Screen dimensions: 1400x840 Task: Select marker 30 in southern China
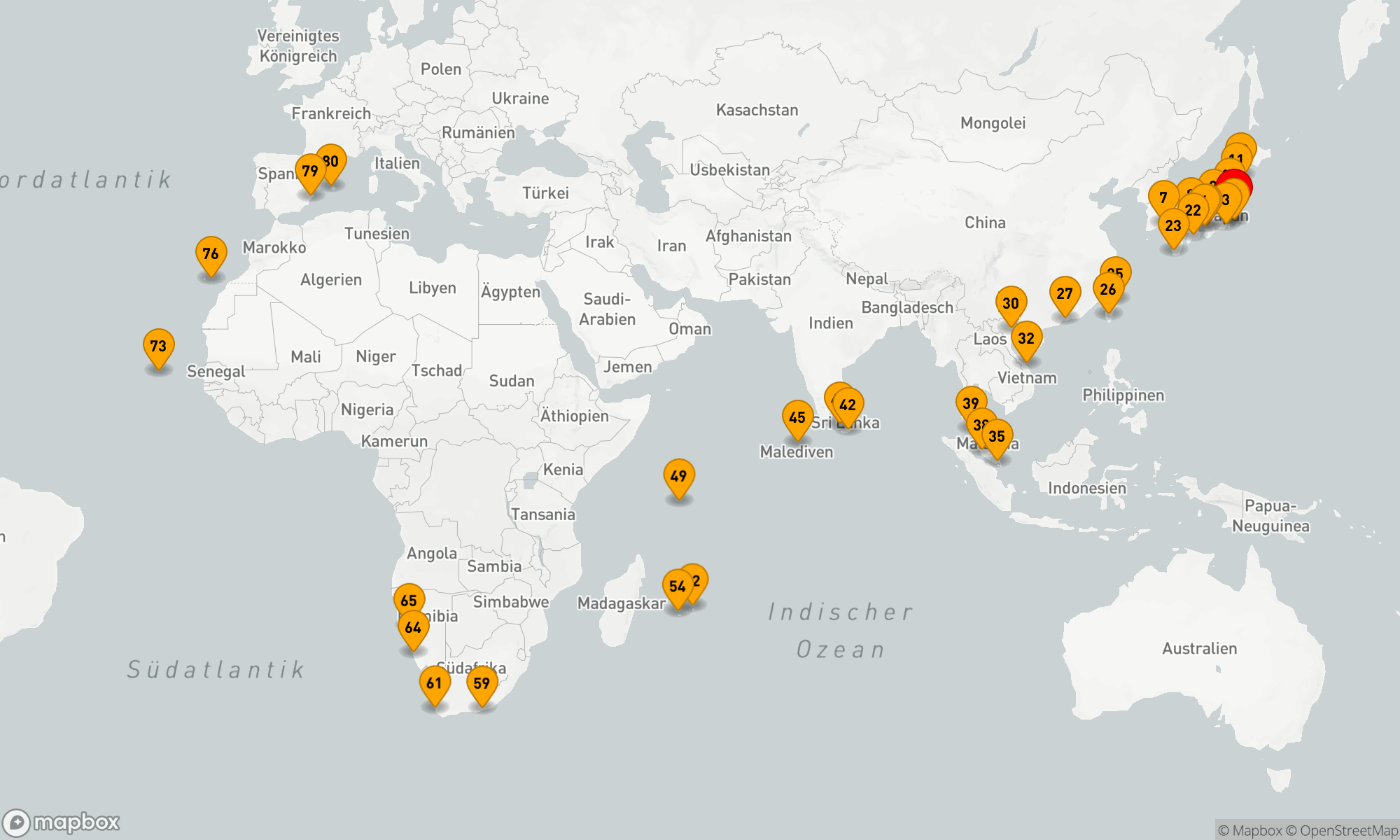click(x=1011, y=304)
